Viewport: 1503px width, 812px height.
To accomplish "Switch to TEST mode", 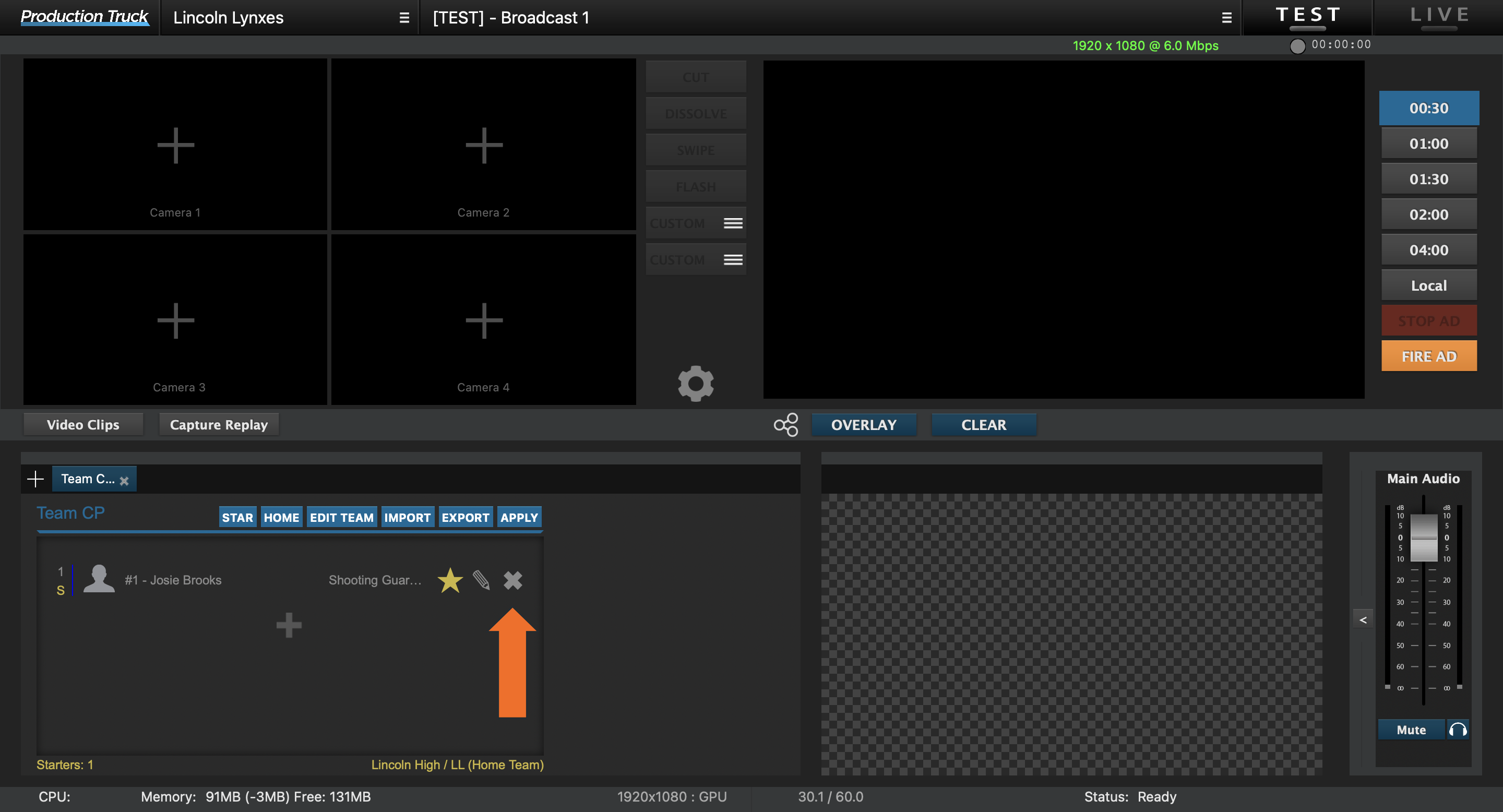I will pyautogui.click(x=1307, y=18).
